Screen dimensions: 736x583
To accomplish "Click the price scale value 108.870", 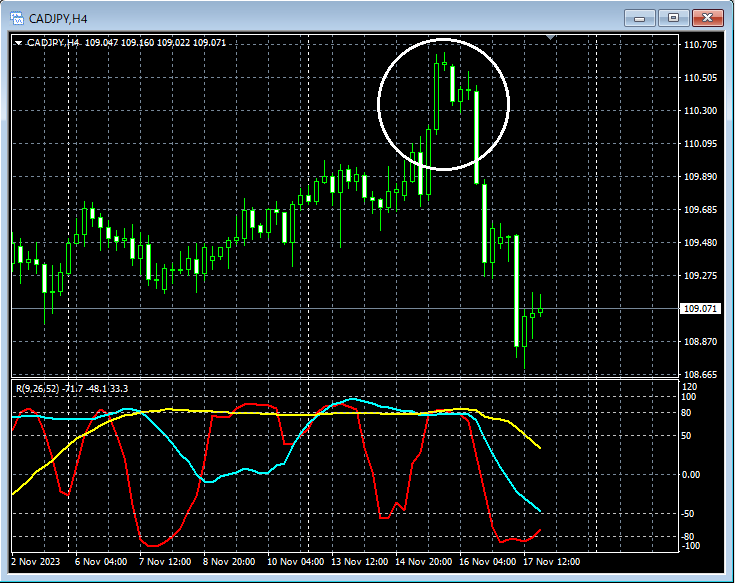I will (x=700, y=341).
